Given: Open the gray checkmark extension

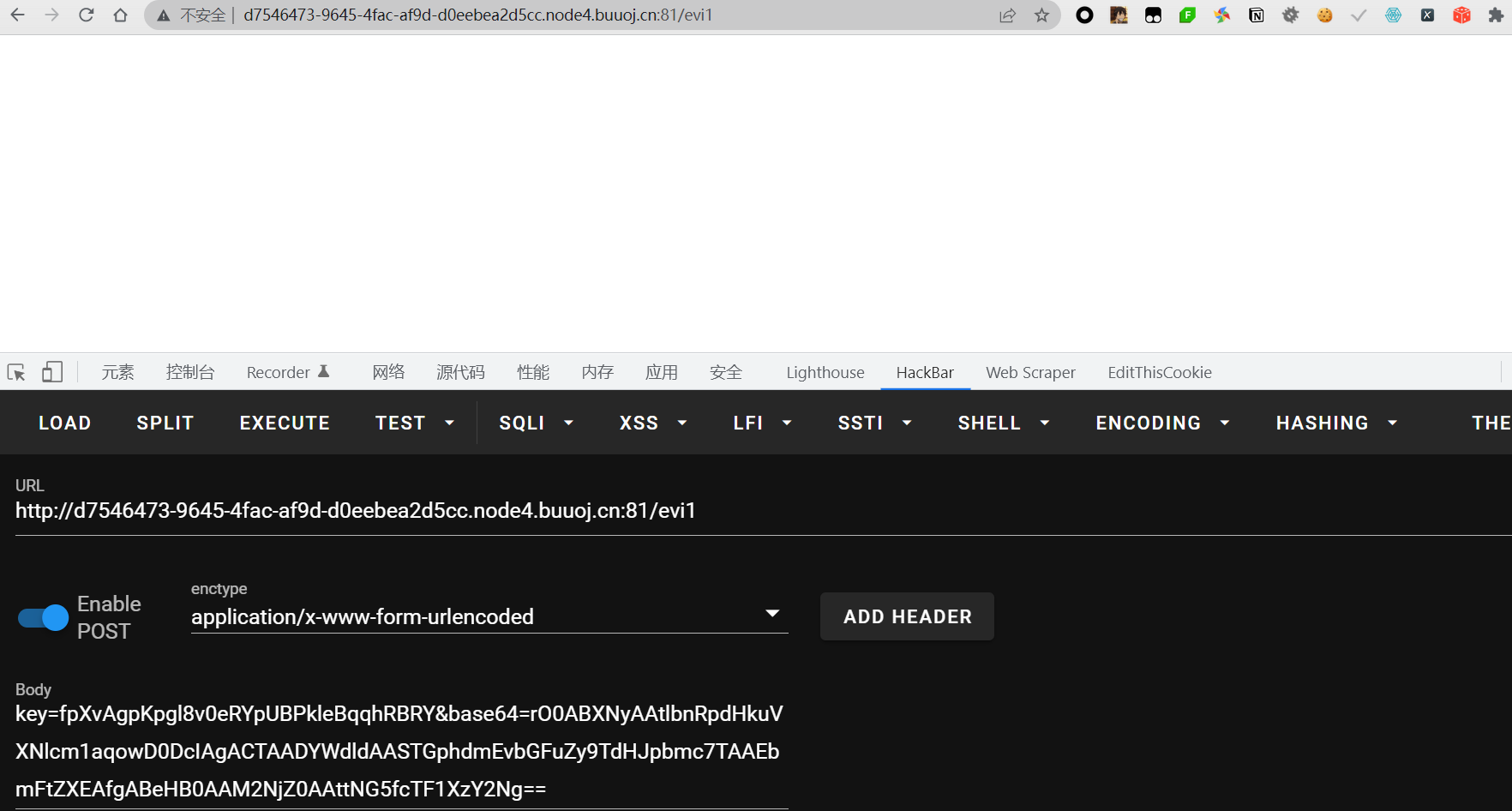Looking at the screenshot, I should point(1359,15).
